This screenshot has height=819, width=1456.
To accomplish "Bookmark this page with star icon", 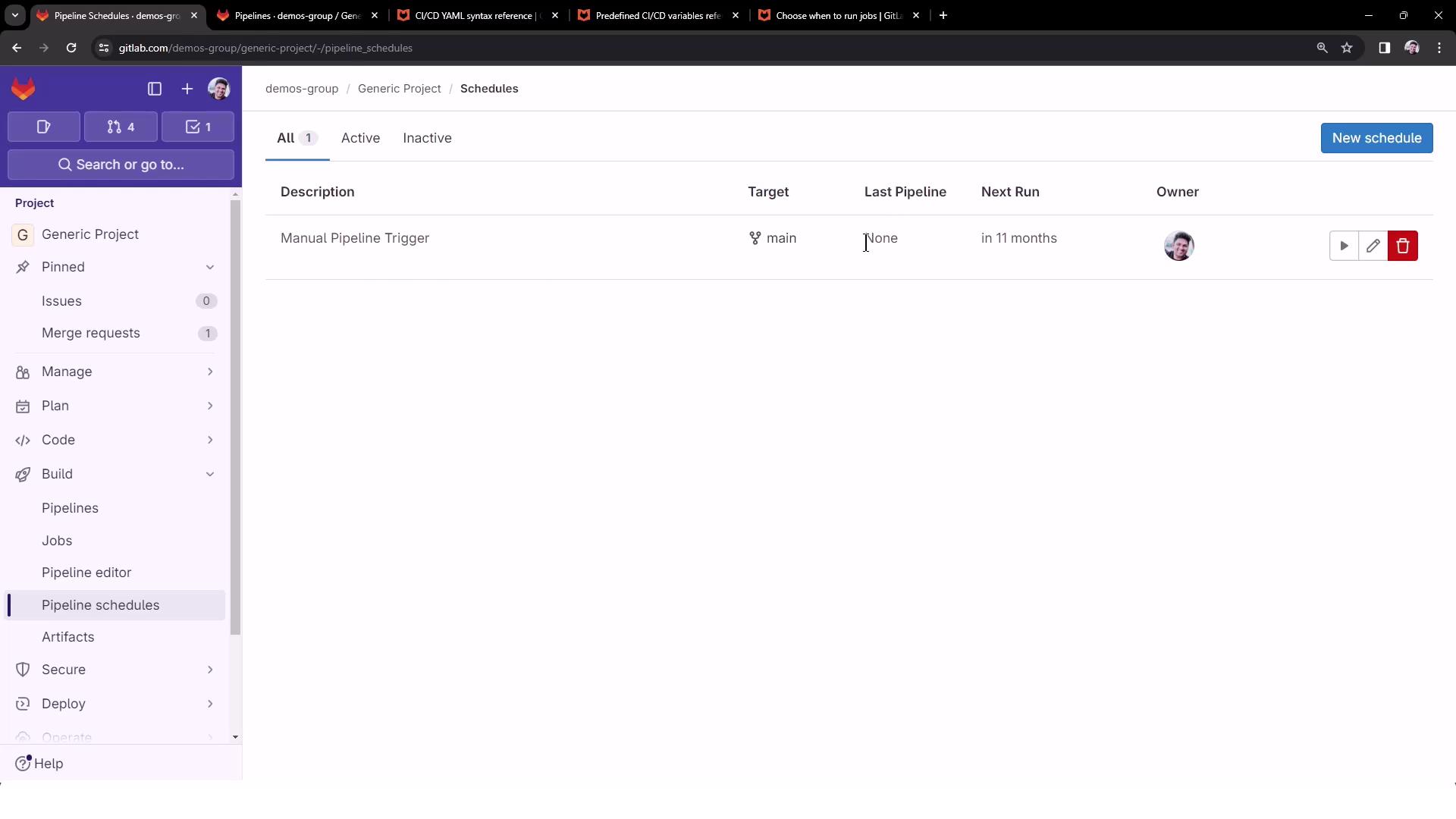I will pos(1346,48).
